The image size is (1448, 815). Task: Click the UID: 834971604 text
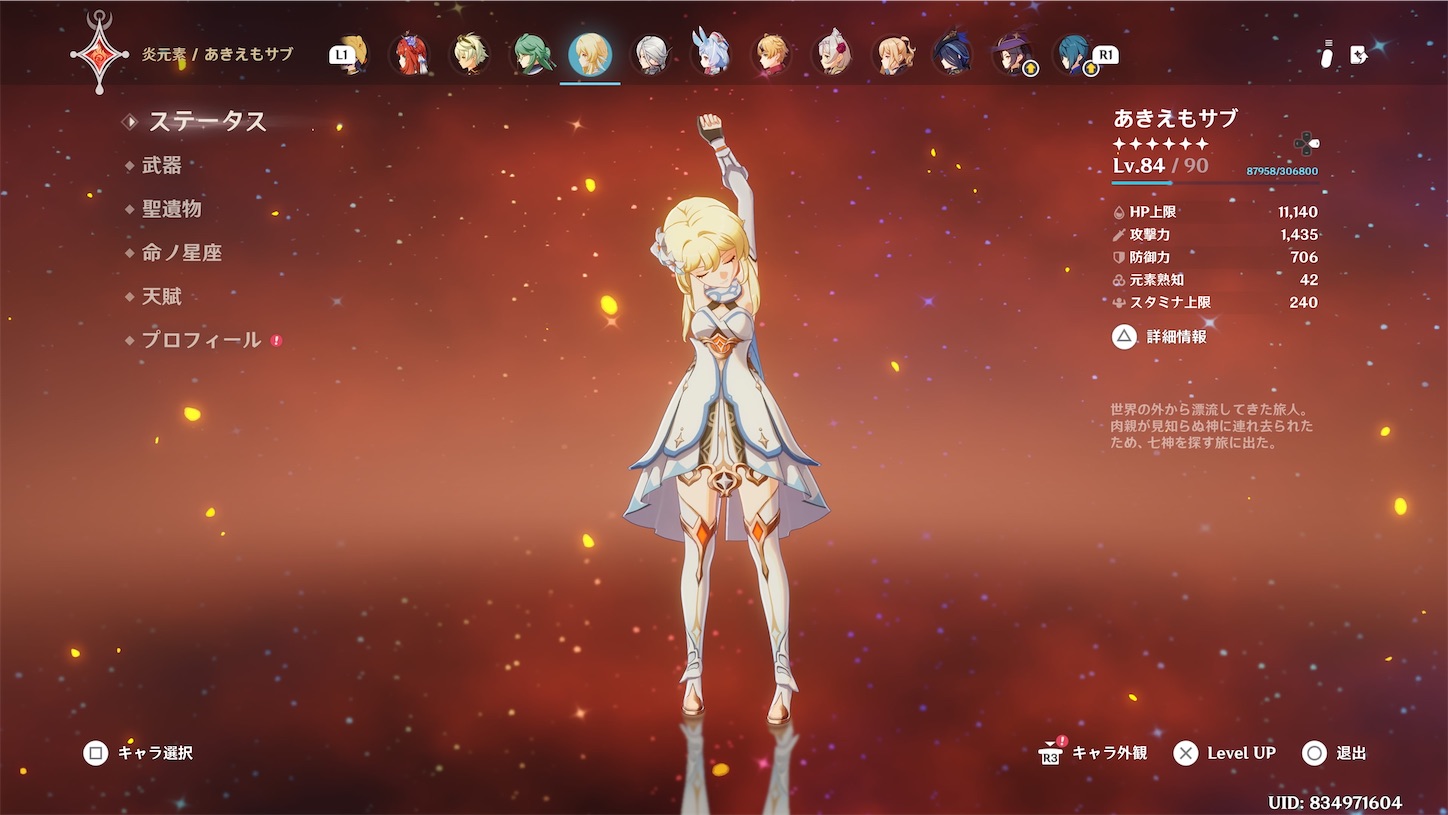tap(1335, 803)
